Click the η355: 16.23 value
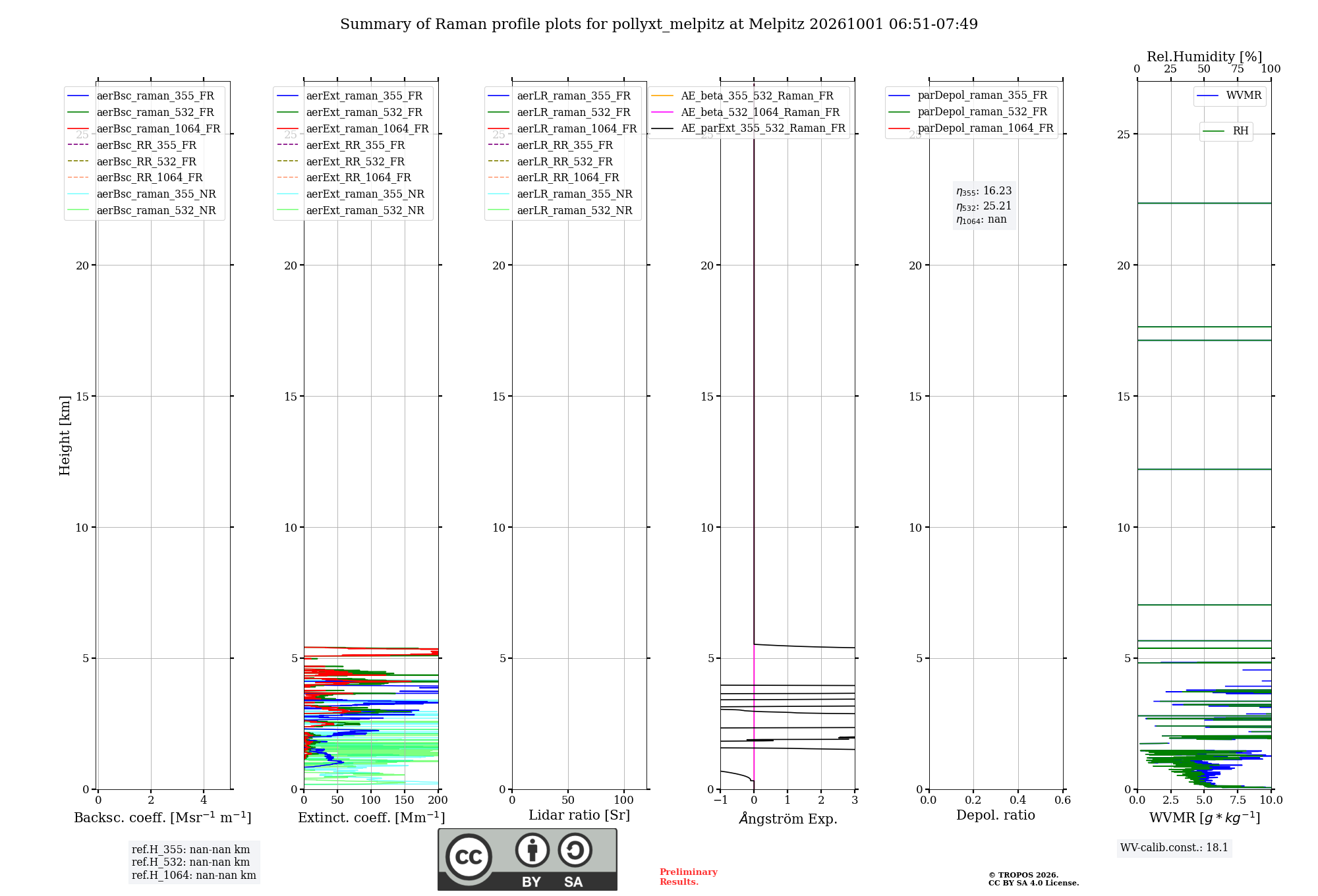Viewport: 1318px width, 896px height. tap(984, 191)
